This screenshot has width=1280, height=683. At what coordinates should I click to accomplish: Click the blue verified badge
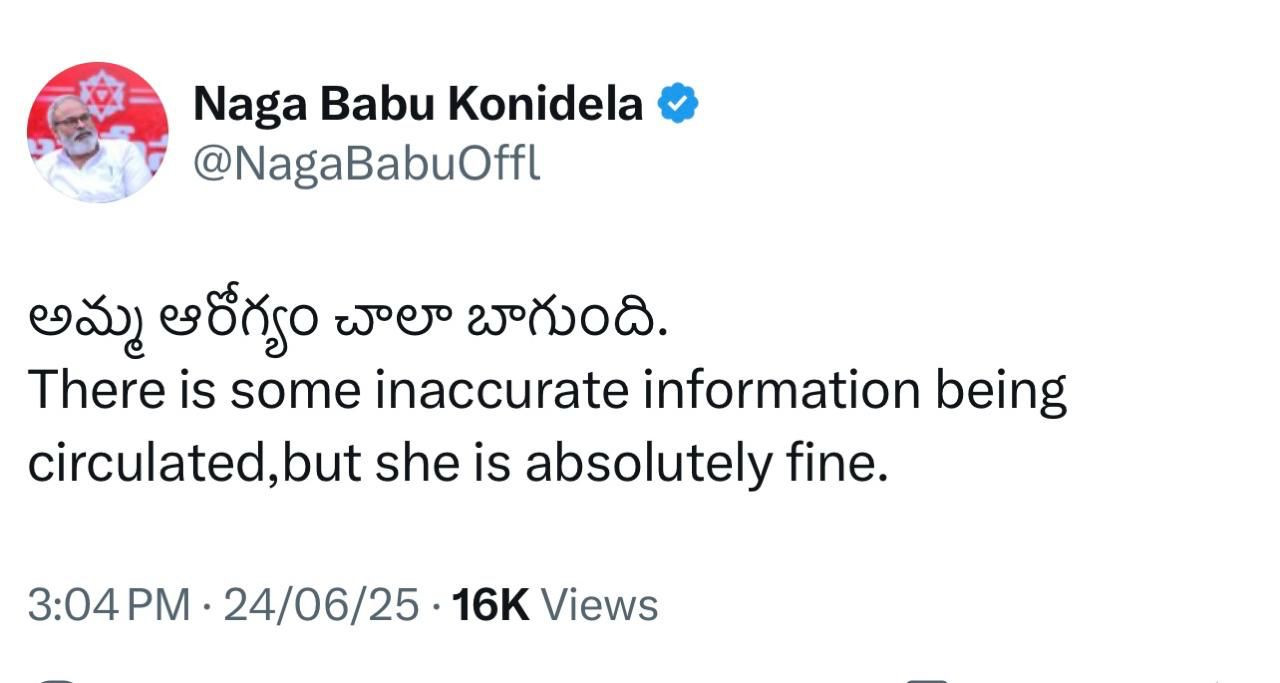677,104
